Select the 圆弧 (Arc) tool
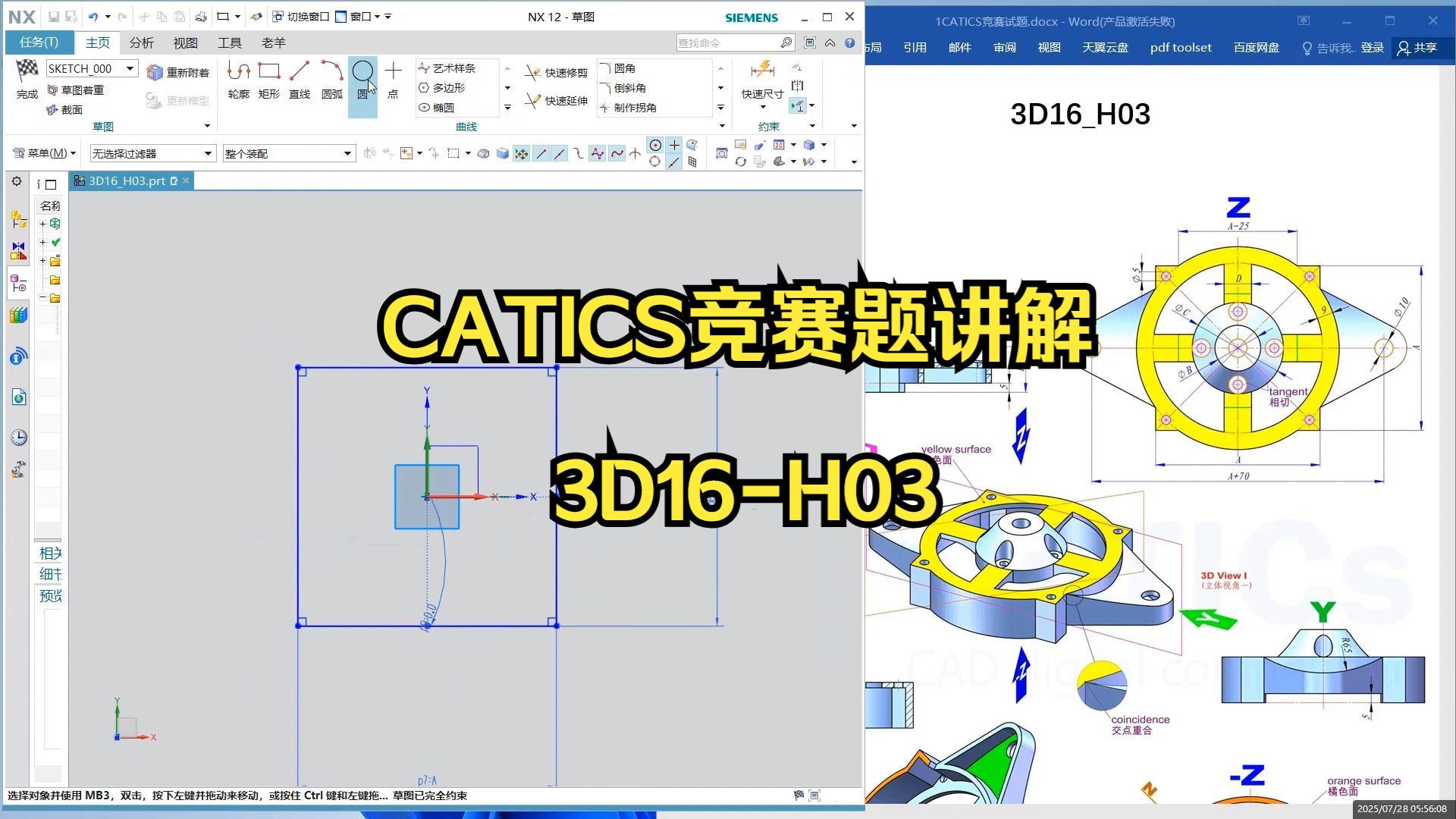 [x=332, y=80]
